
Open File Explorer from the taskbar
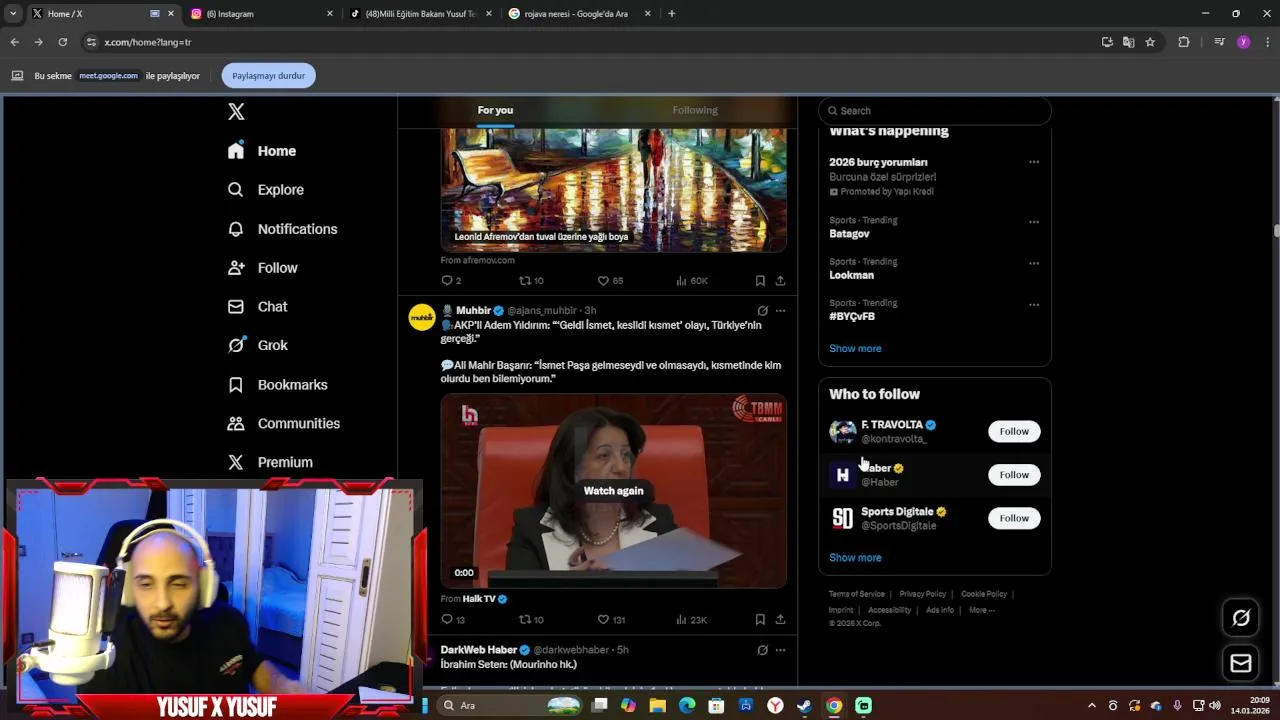click(657, 706)
